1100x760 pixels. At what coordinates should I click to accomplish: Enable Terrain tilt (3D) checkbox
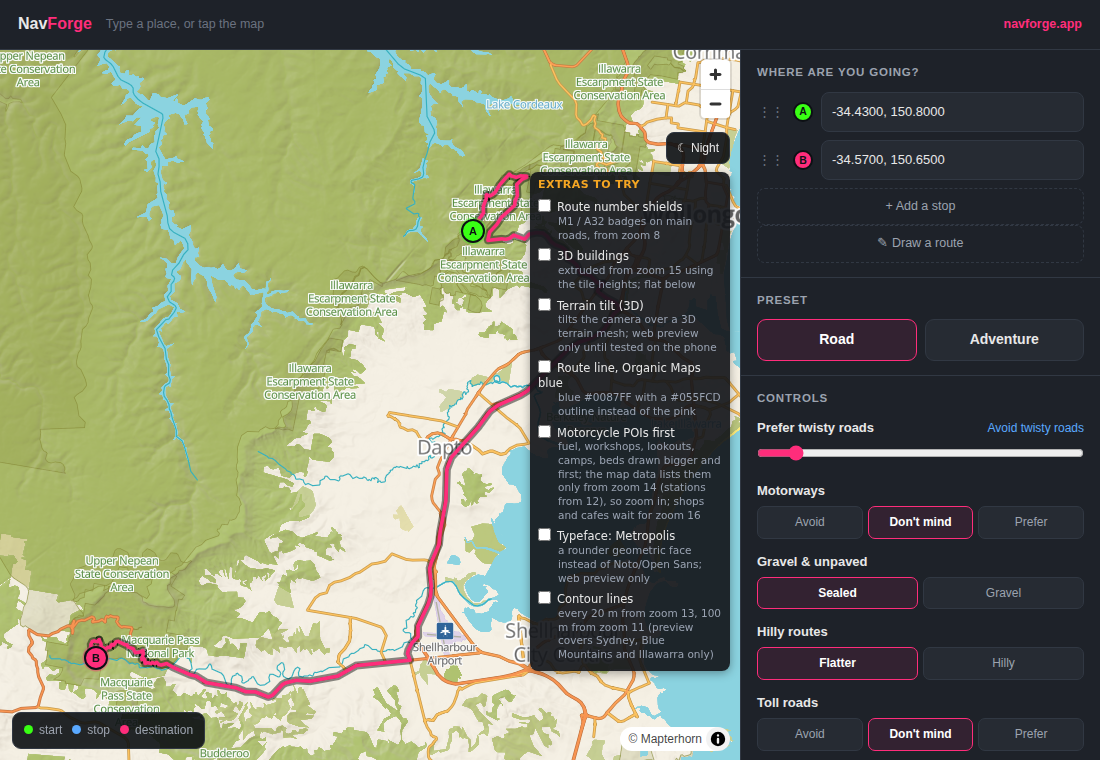click(544, 305)
